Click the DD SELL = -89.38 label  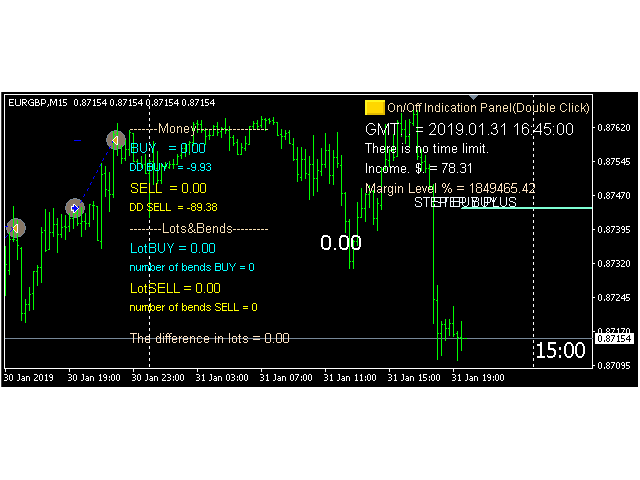pyautogui.click(x=173, y=207)
